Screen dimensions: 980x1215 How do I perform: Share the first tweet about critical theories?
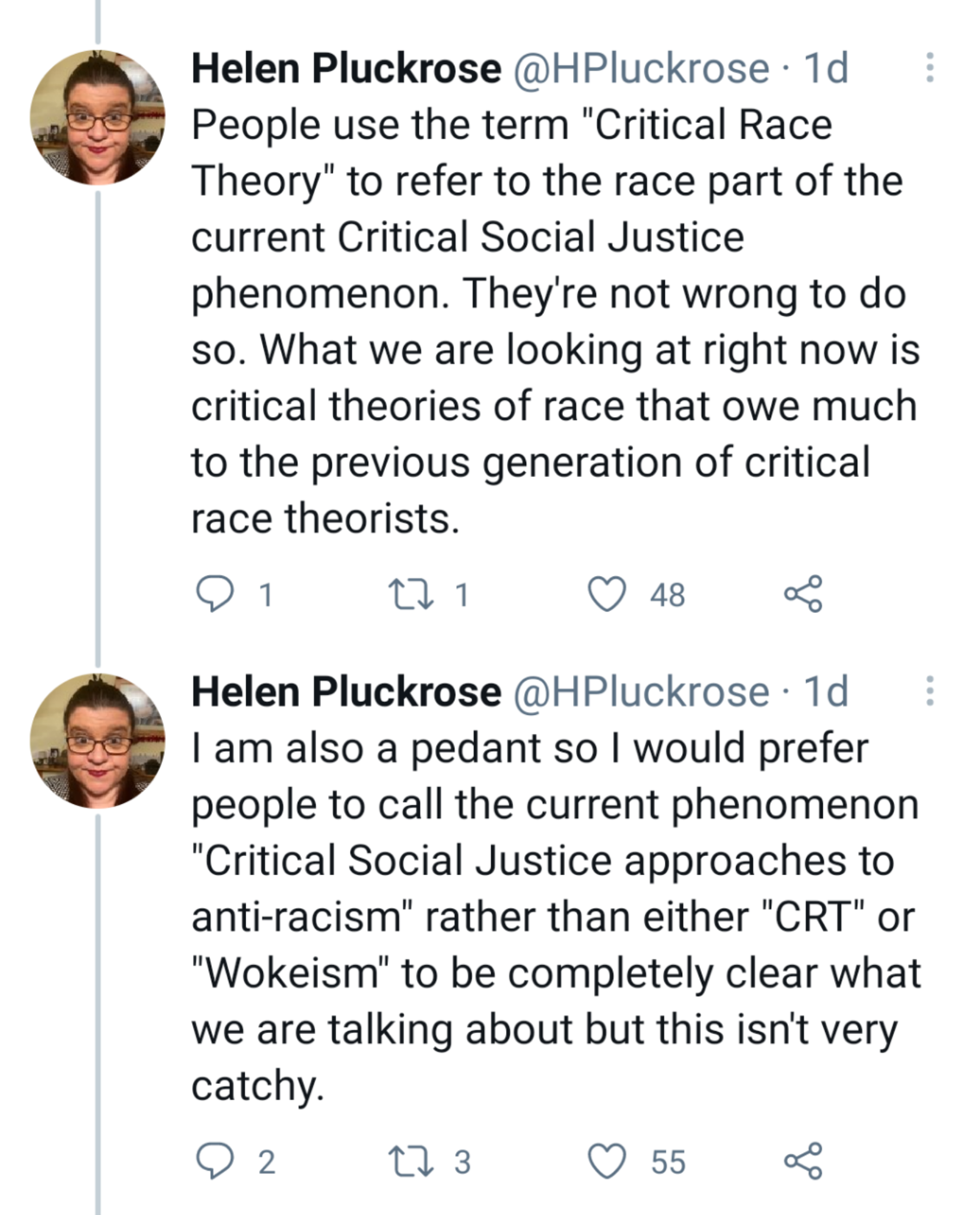[803, 593]
